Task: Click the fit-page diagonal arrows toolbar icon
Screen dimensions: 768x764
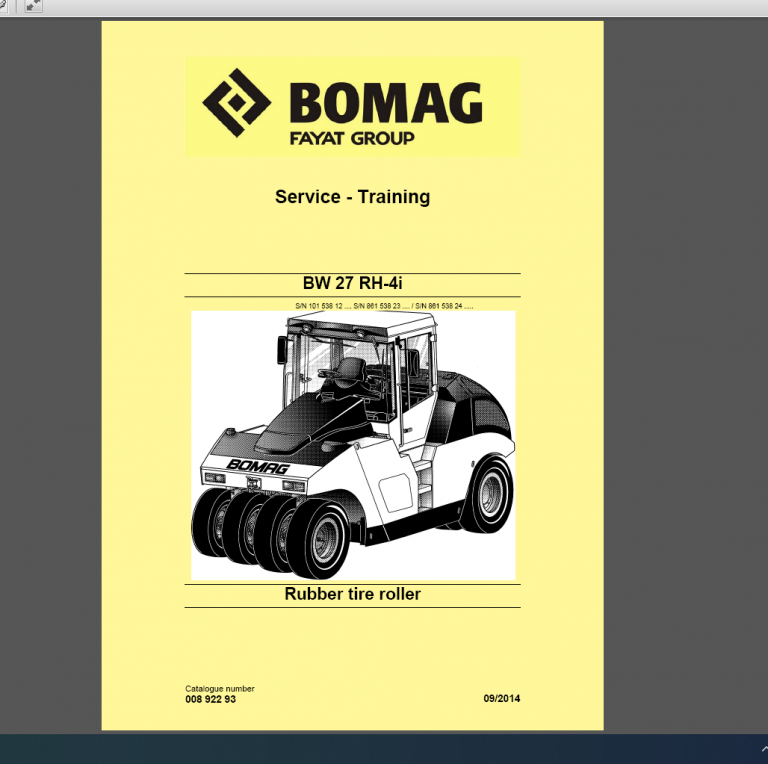Action: (x=33, y=6)
